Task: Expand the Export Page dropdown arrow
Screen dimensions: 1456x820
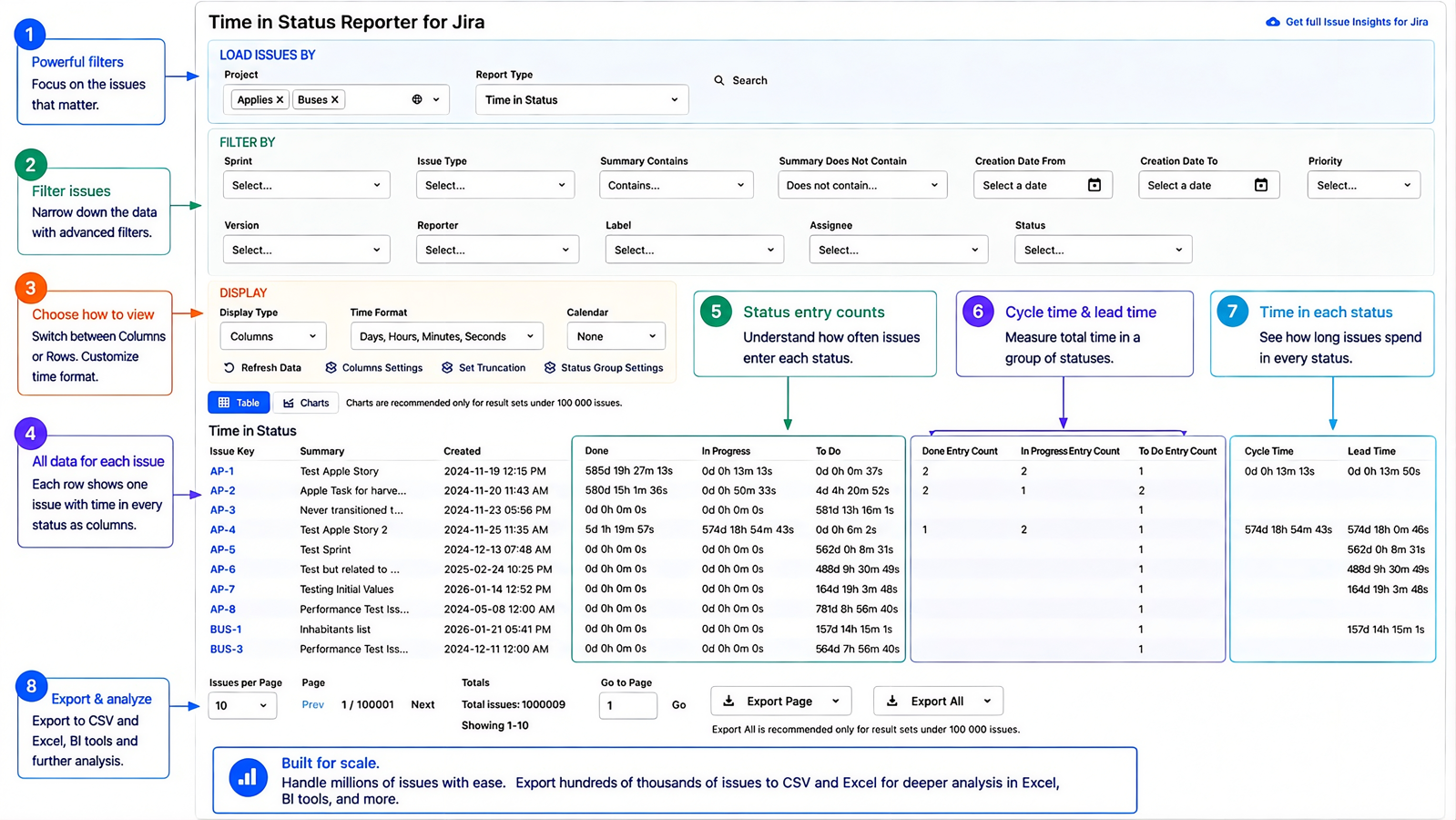Action: coord(836,701)
